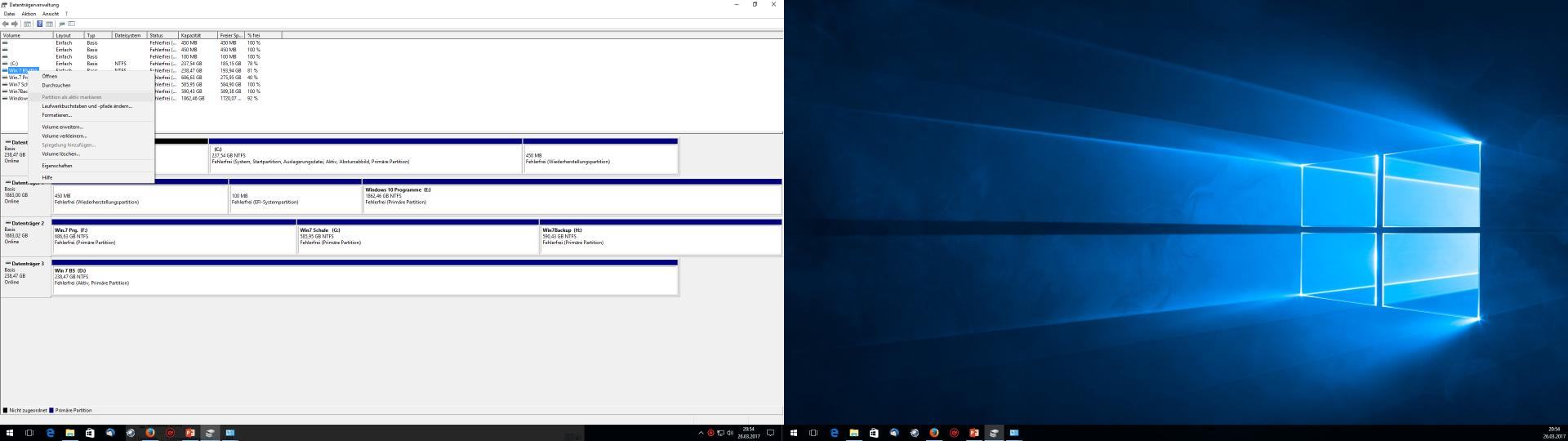The width and height of the screenshot is (1568, 441).
Task: Click the Back arrow in Datenträgerverwaltung toolbar
Action: [6, 24]
